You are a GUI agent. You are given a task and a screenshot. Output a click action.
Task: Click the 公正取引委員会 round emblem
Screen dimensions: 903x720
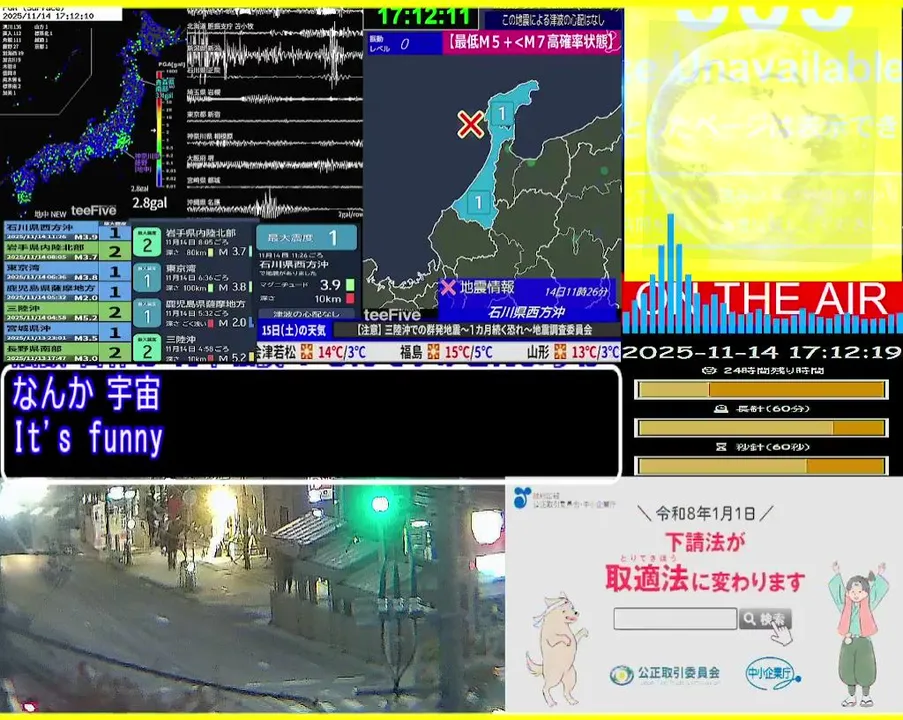tap(621, 674)
